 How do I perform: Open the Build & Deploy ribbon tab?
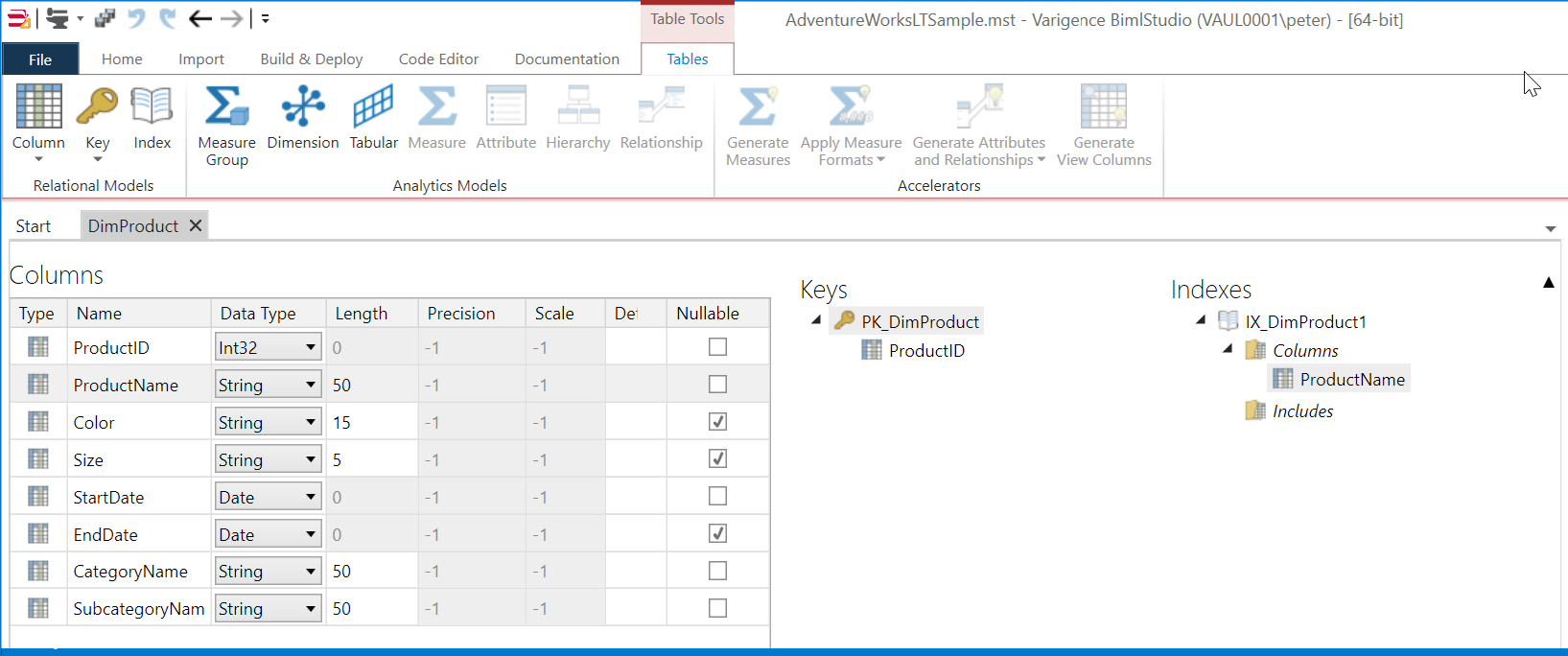pyautogui.click(x=311, y=59)
